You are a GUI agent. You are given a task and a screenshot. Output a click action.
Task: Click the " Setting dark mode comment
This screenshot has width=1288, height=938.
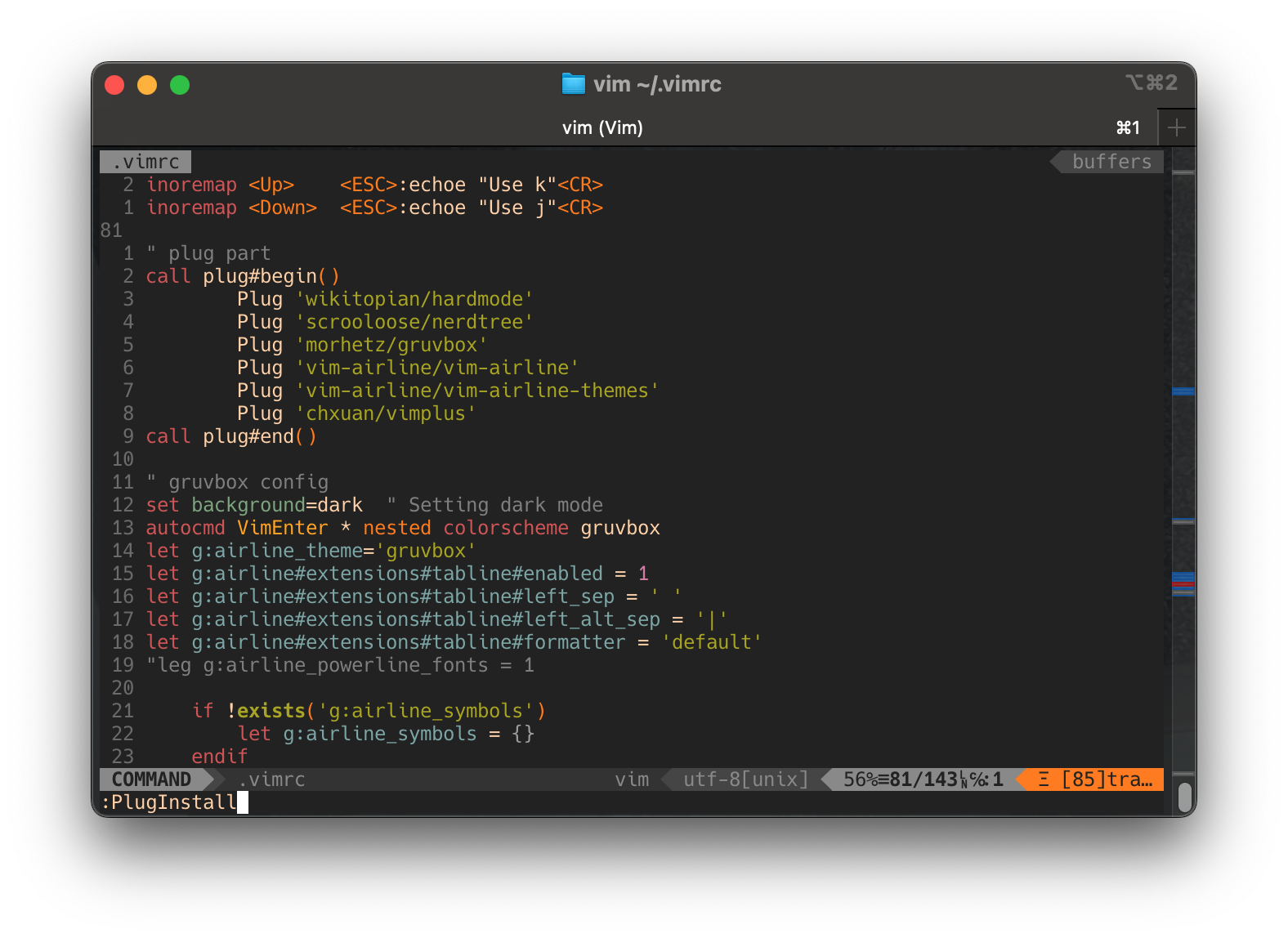tap(494, 505)
